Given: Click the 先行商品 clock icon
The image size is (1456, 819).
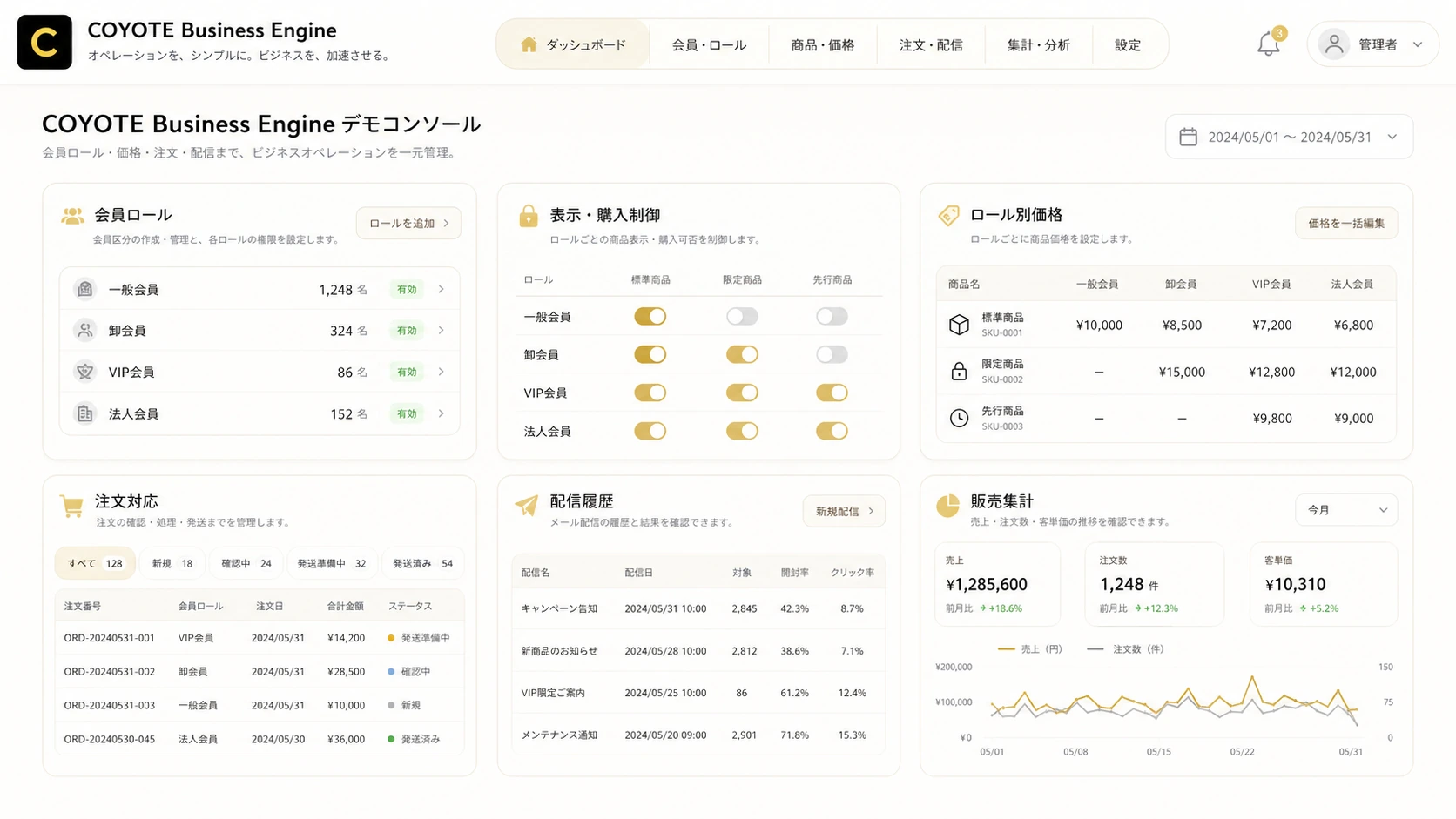Looking at the screenshot, I should 959,418.
